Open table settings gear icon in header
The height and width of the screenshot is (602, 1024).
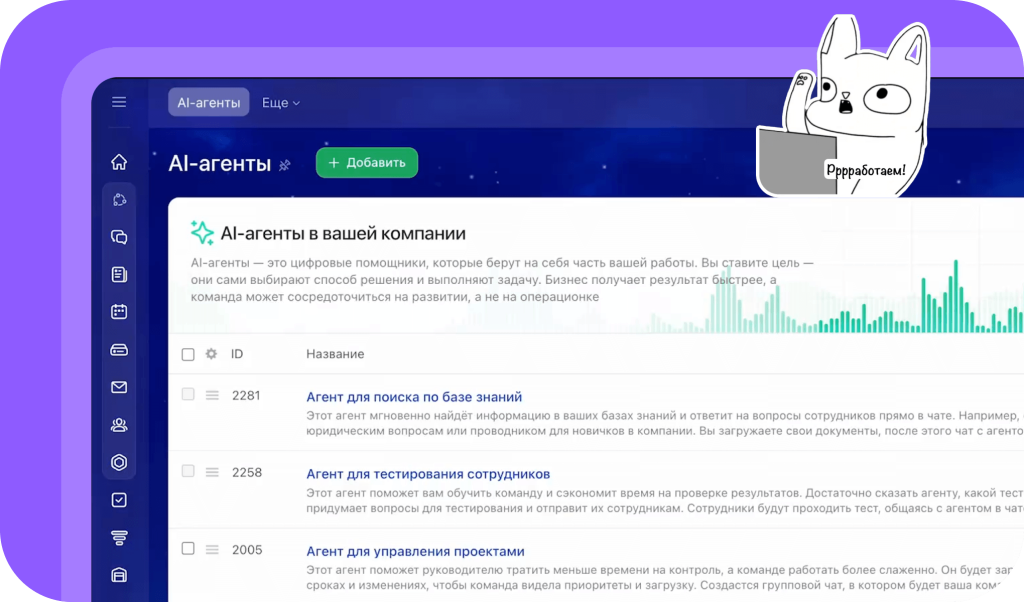tap(211, 354)
